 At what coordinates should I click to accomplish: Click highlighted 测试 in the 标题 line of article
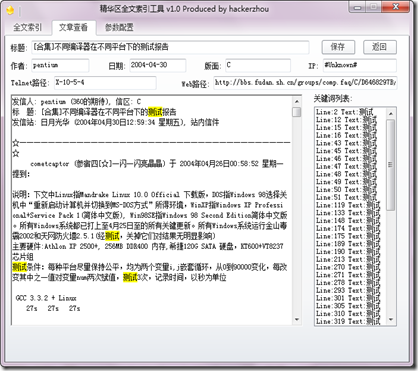pyautogui.click(x=155, y=112)
